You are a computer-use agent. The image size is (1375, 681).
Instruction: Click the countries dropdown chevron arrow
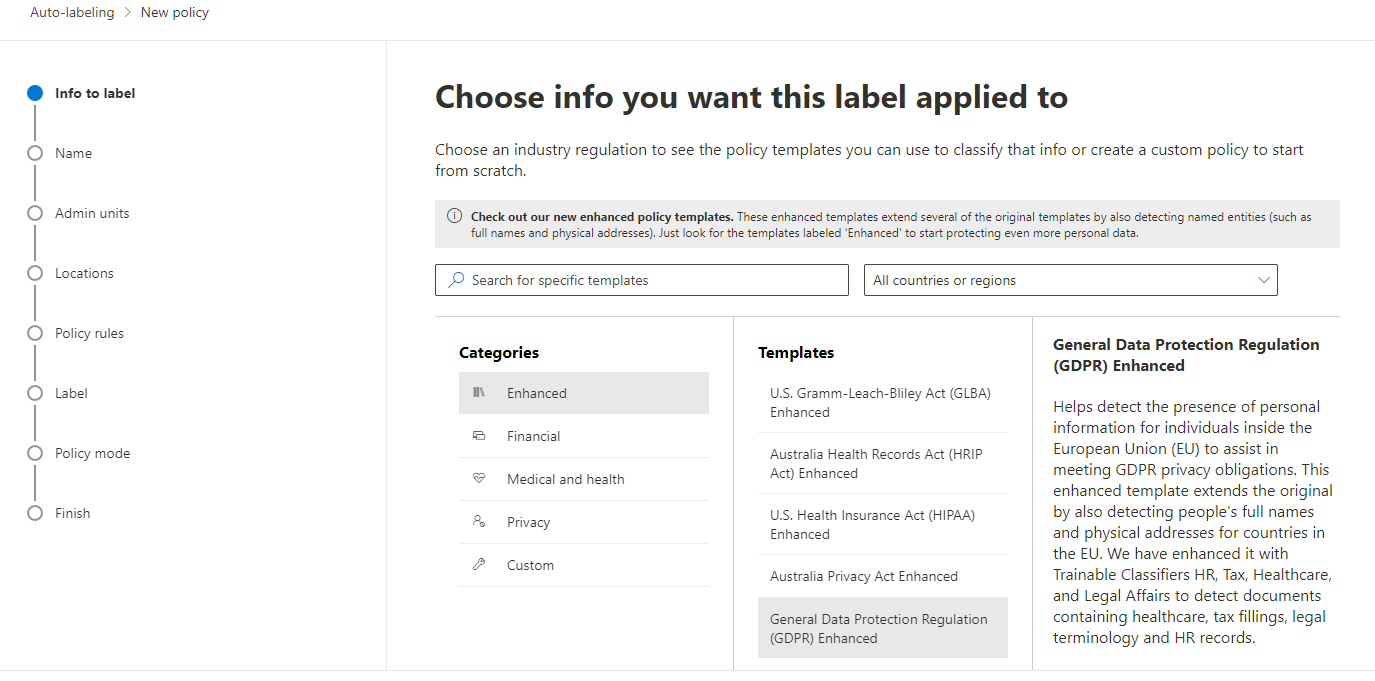[1264, 280]
